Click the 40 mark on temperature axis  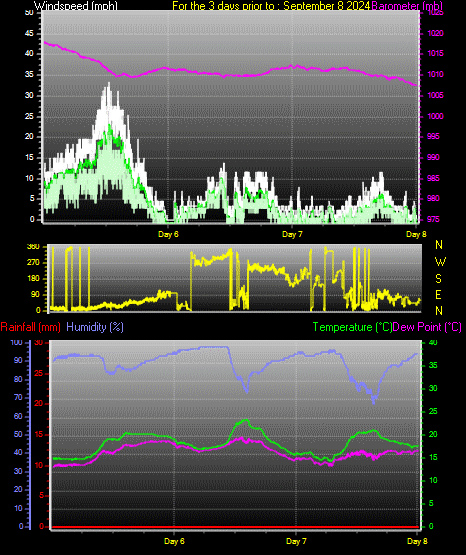pos(433,343)
